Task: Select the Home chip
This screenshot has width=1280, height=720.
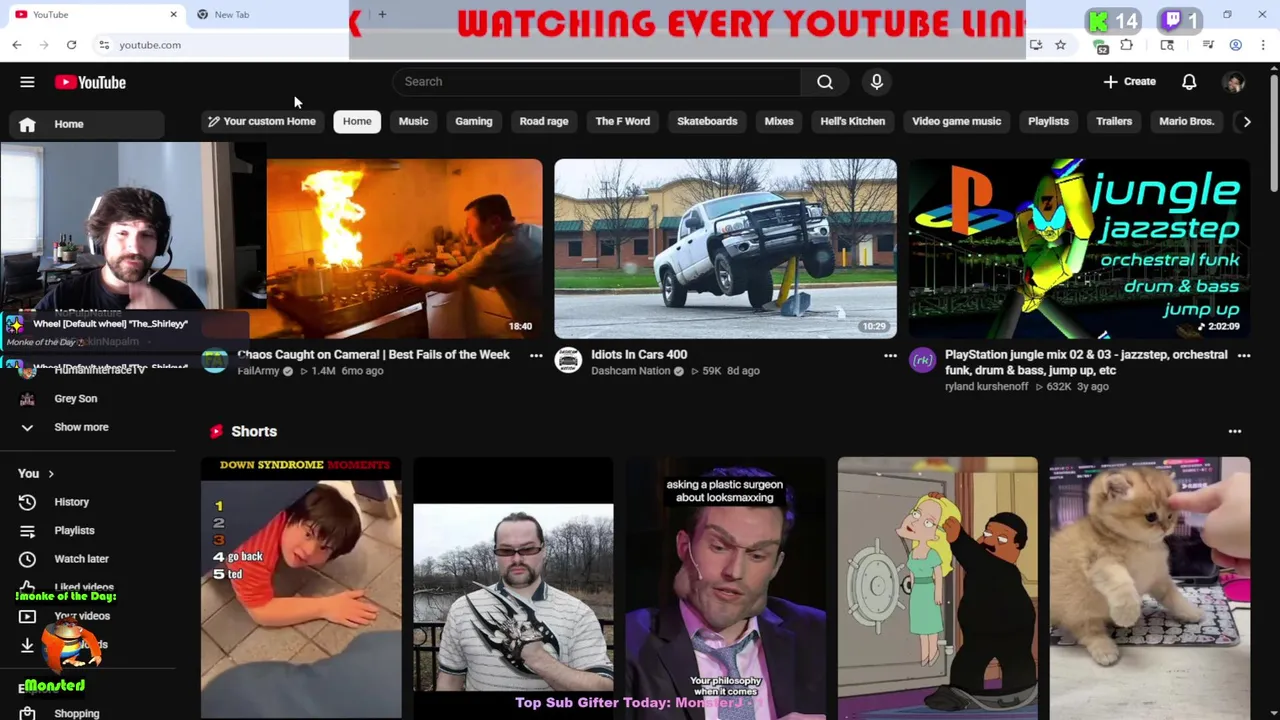Action: [357, 121]
